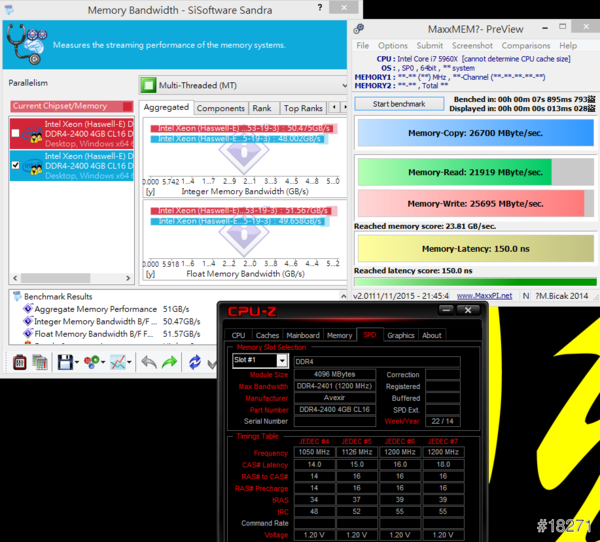The width and height of the screenshot is (600, 542).
Task: Click the info diamond on Float bandwidth chart
Action: click(x=244, y=234)
